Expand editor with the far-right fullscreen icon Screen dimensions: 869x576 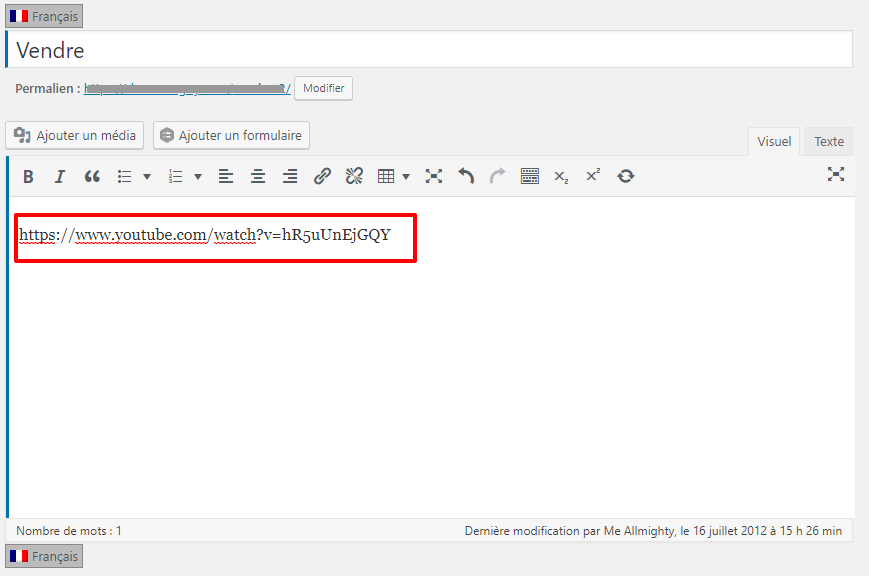point(836,175)
